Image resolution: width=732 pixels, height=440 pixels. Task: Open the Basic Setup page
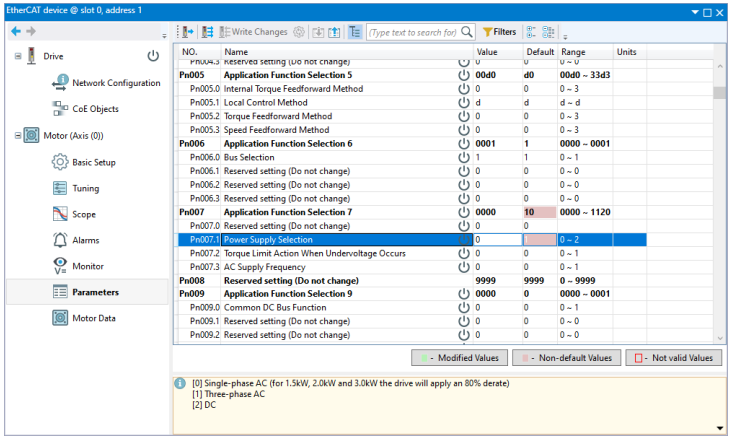(x=94, y=162)
